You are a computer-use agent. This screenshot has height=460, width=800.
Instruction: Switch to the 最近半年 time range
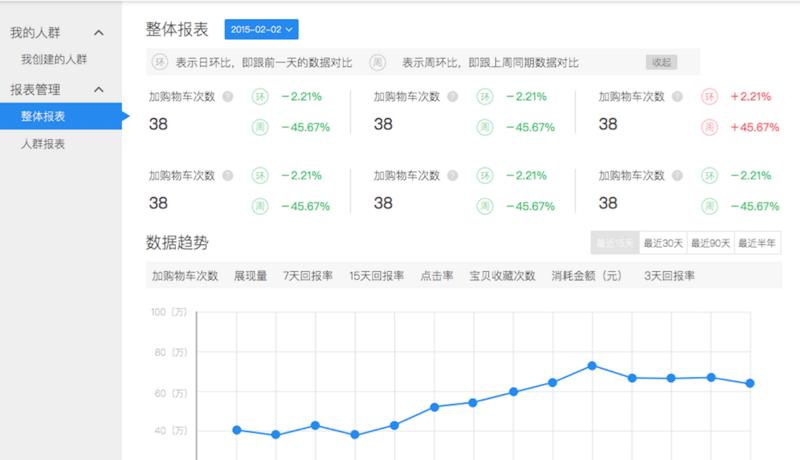pos(757,243)
